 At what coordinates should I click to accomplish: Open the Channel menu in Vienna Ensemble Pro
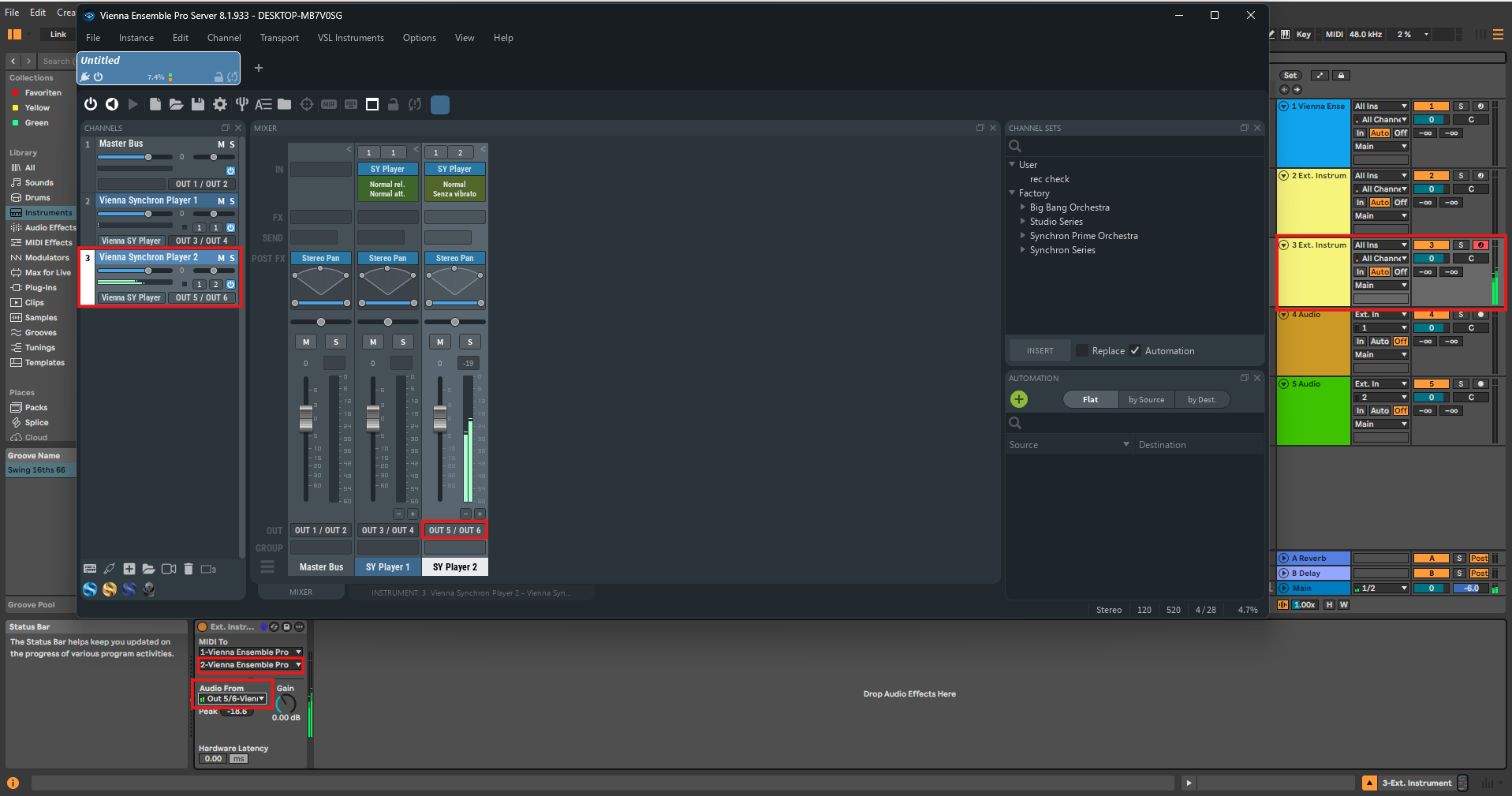pyautogui.click(x=224, y=38)
